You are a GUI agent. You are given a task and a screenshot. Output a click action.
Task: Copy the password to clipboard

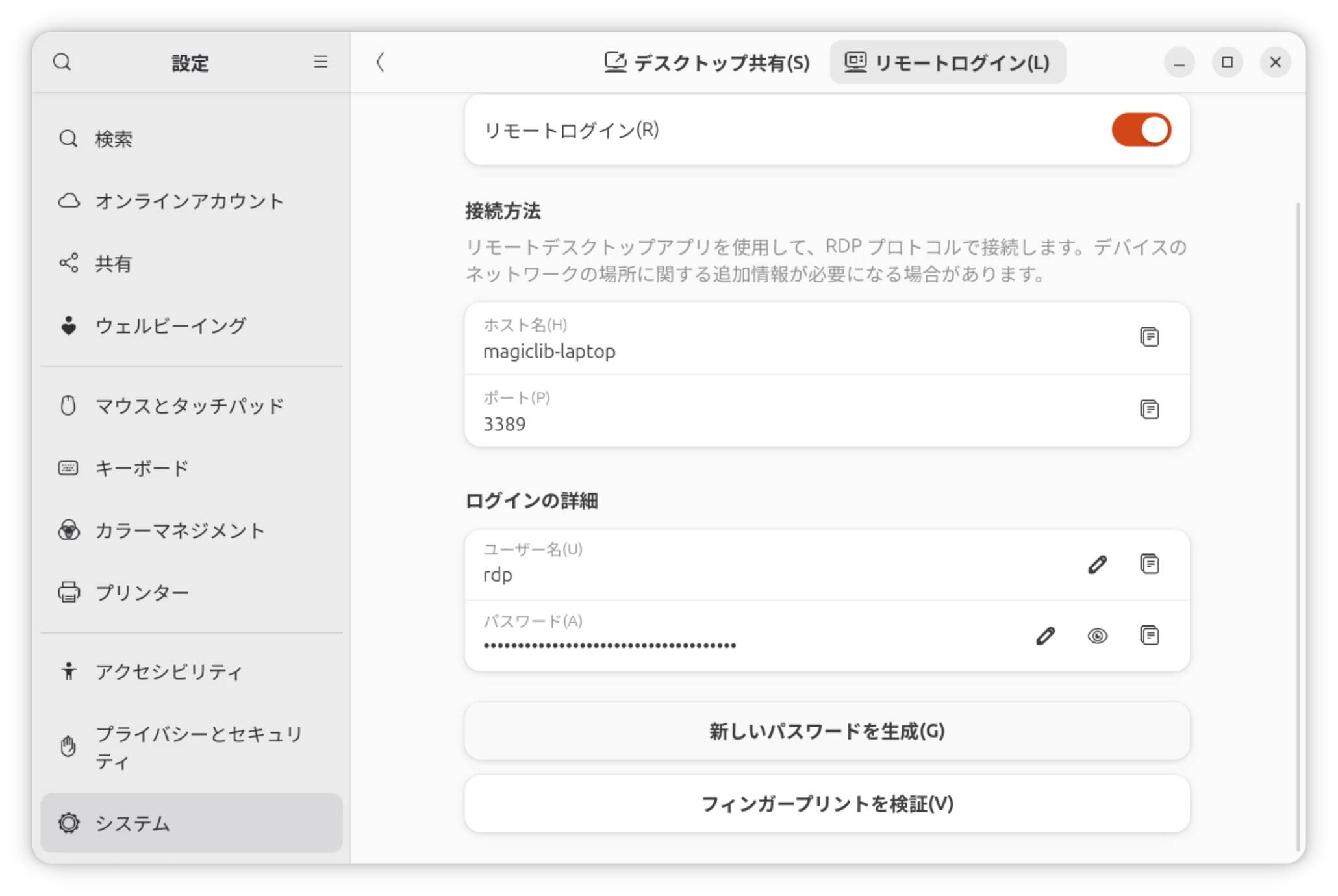coord(1149,635)
